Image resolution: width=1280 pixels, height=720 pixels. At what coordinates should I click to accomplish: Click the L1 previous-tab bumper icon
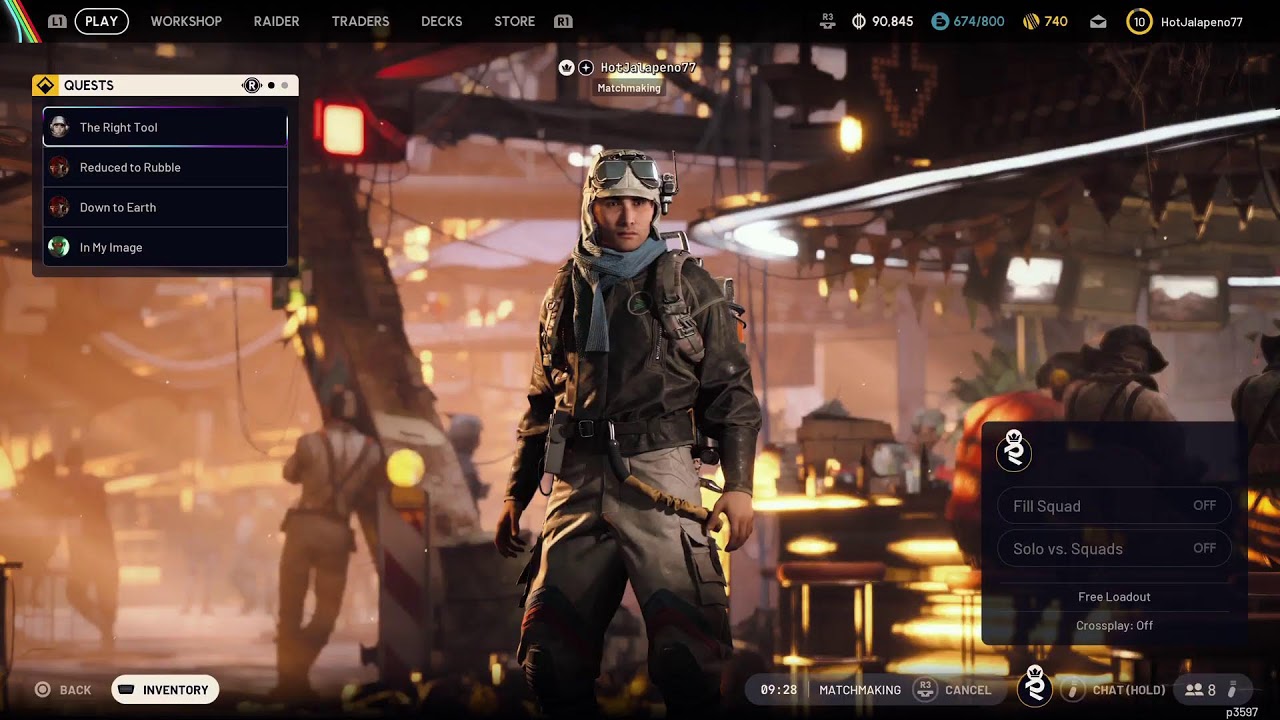(x=58, y=21)
